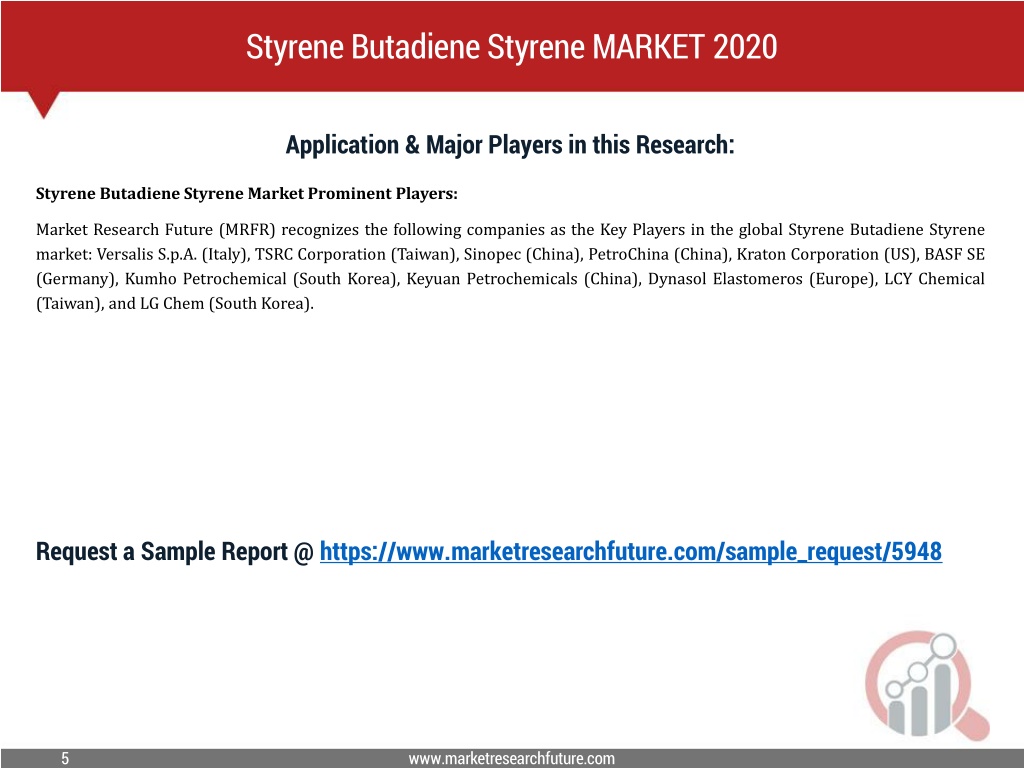Click the 'Styrene Butadiene Styrene MARKET 2020' title

(x=511, y=46)
